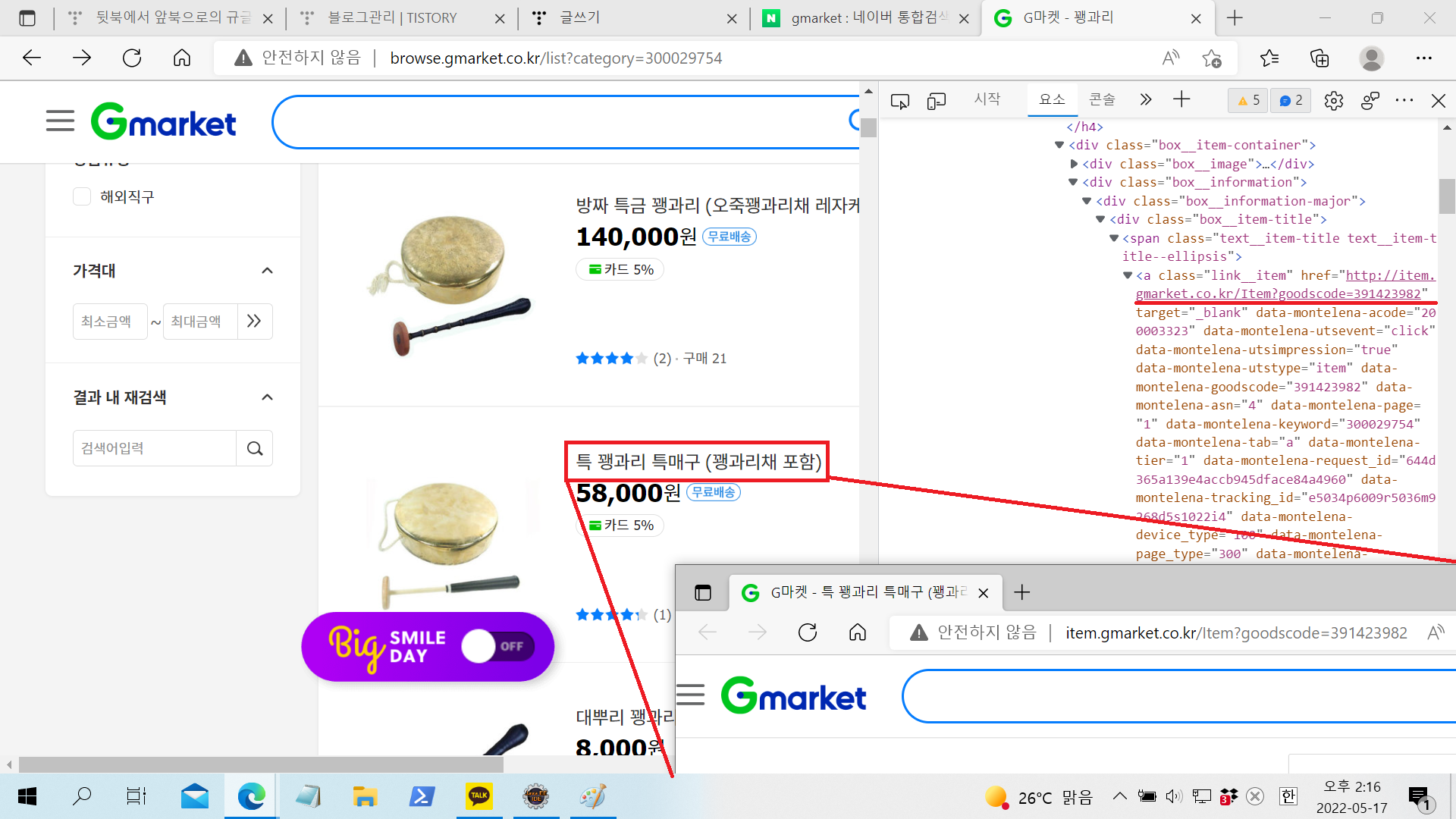The image size is (1456, 819).
Task: Open DevTools customize menu
Action: point(1404,100)
